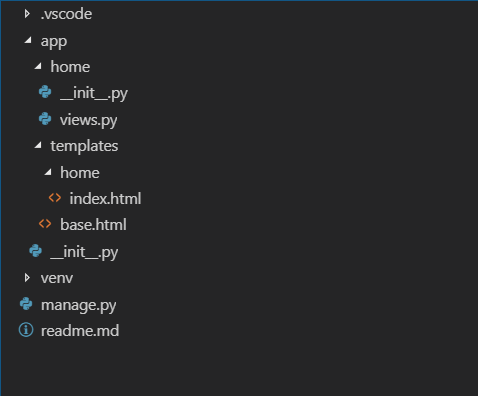Click HTML icon beside base.html
Image resolution: width=478 pixels, height=396 pixels.
45,224
